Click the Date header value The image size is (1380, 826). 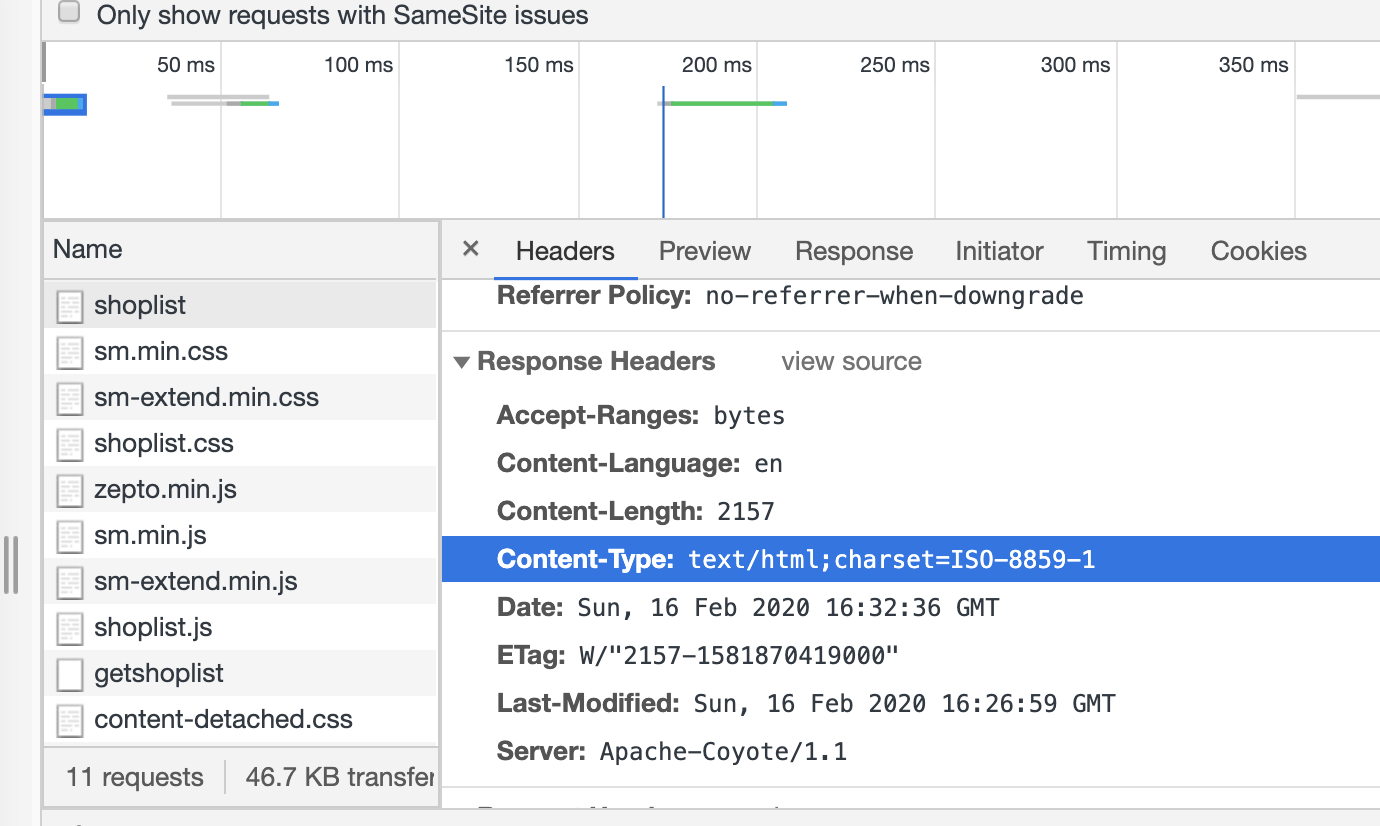point(788,607)
